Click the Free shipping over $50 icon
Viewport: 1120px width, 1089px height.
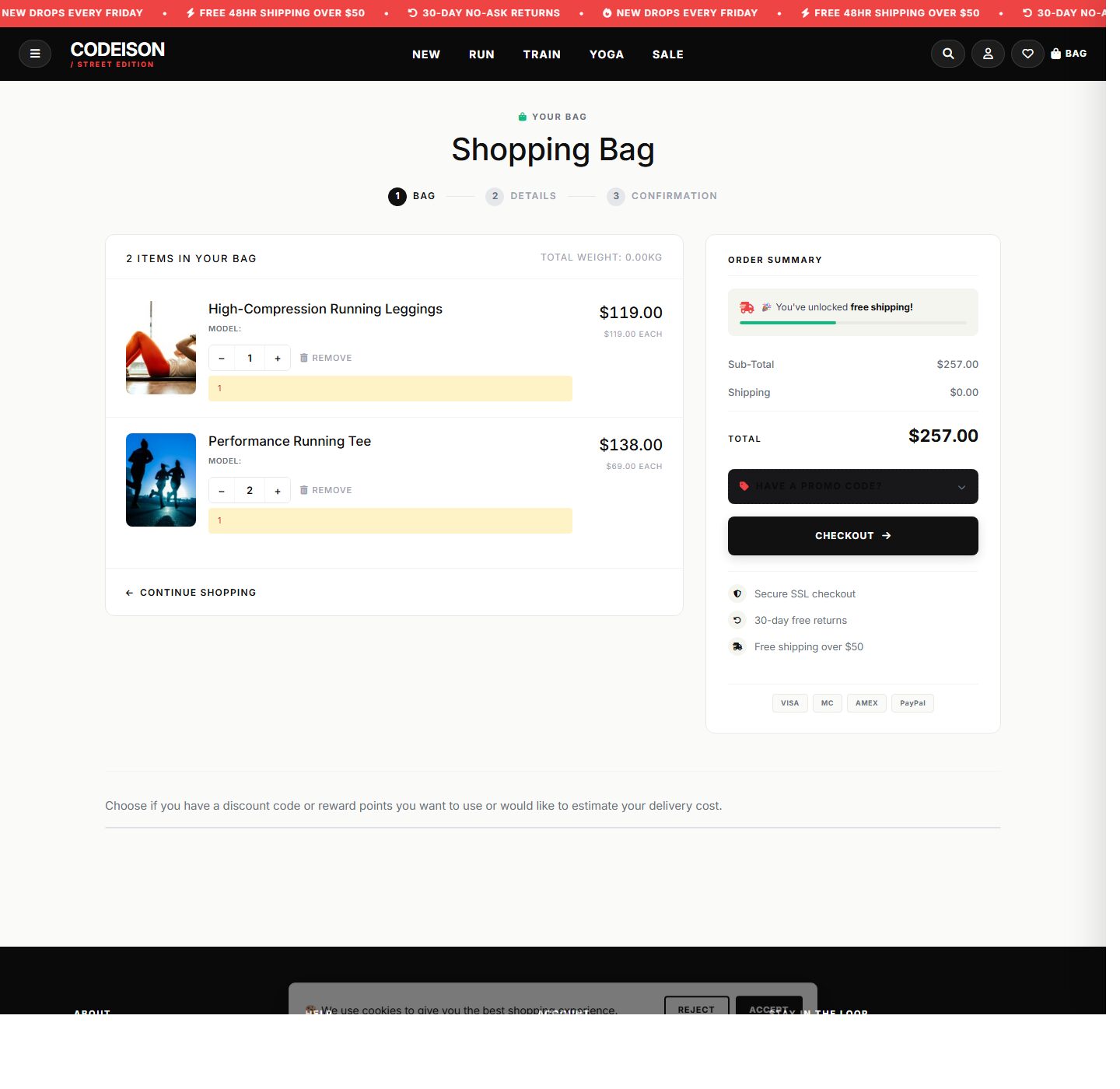(737, 646)
